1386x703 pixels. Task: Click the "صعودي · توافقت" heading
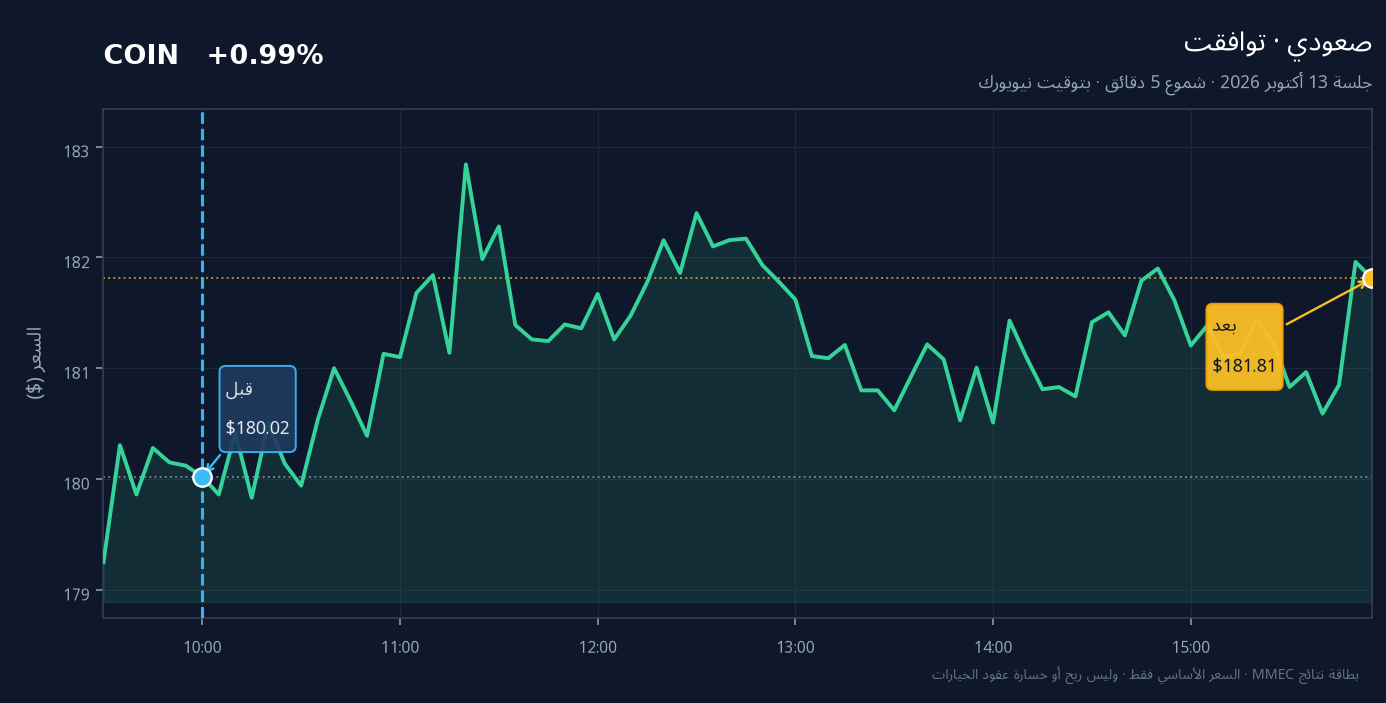(1277, 43)
